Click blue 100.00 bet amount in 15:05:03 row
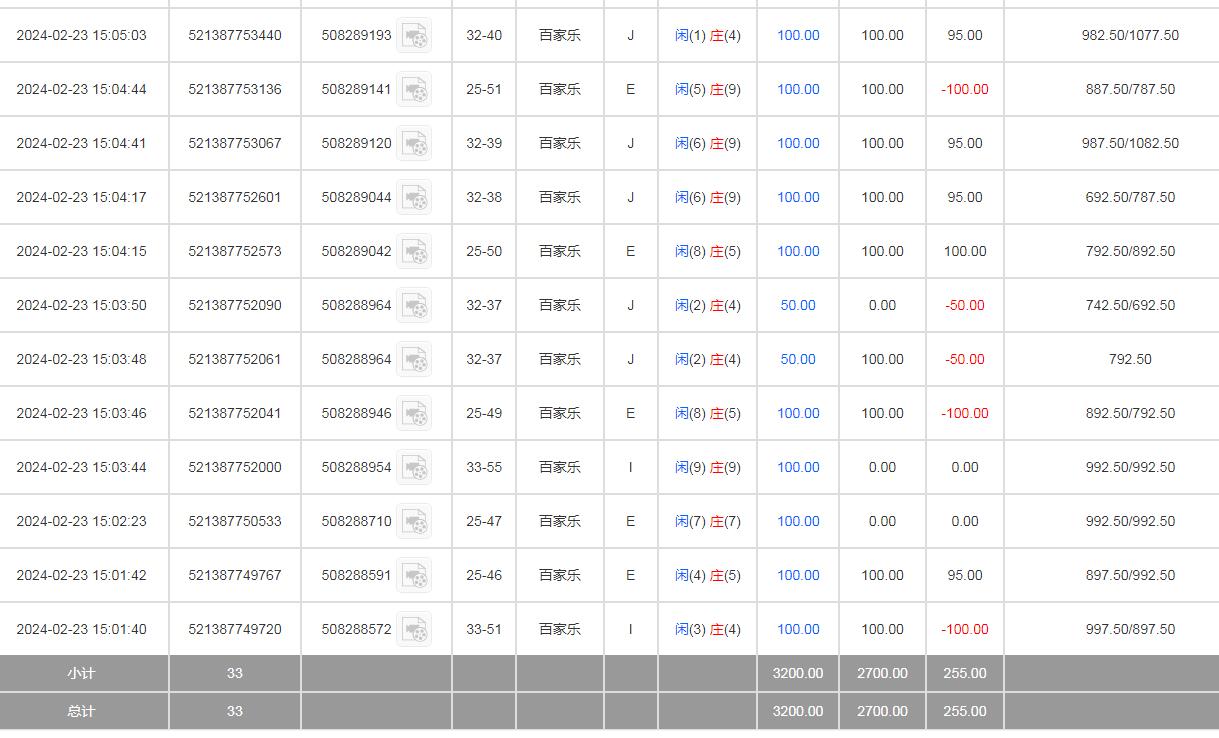 coord(798,35)
